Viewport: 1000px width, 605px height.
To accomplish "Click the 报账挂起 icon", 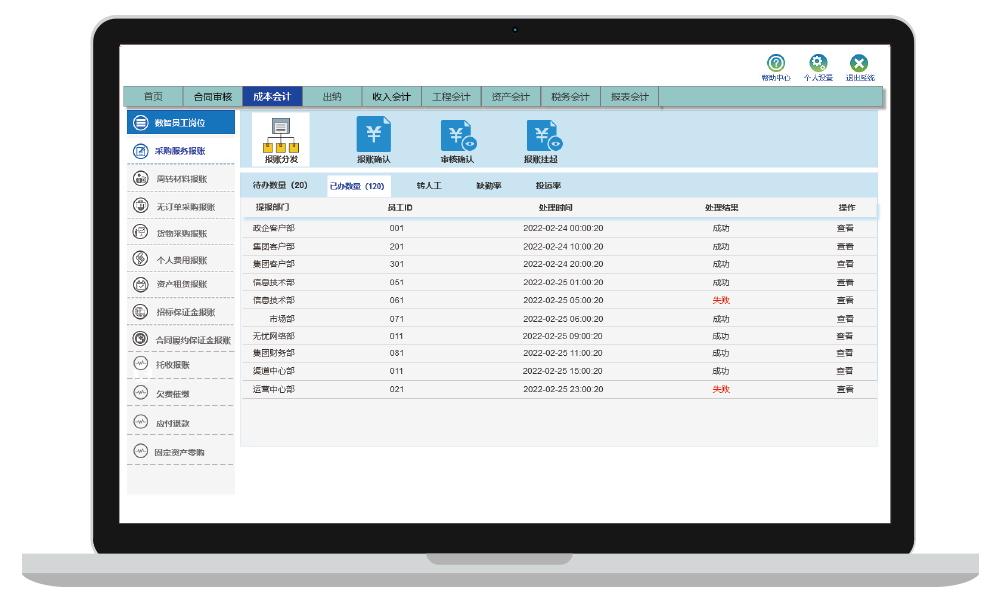I will 543,136.
